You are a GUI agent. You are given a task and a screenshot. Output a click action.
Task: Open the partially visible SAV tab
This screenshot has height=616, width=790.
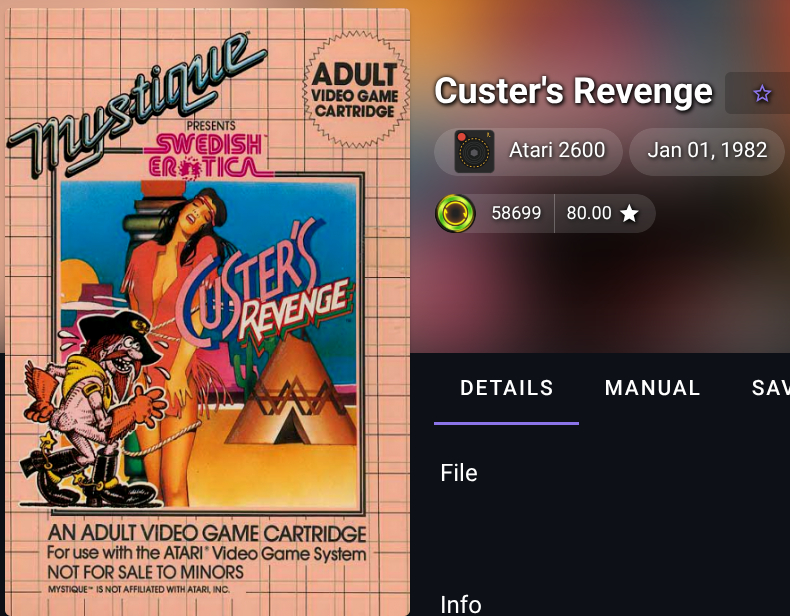coord(770,388)
